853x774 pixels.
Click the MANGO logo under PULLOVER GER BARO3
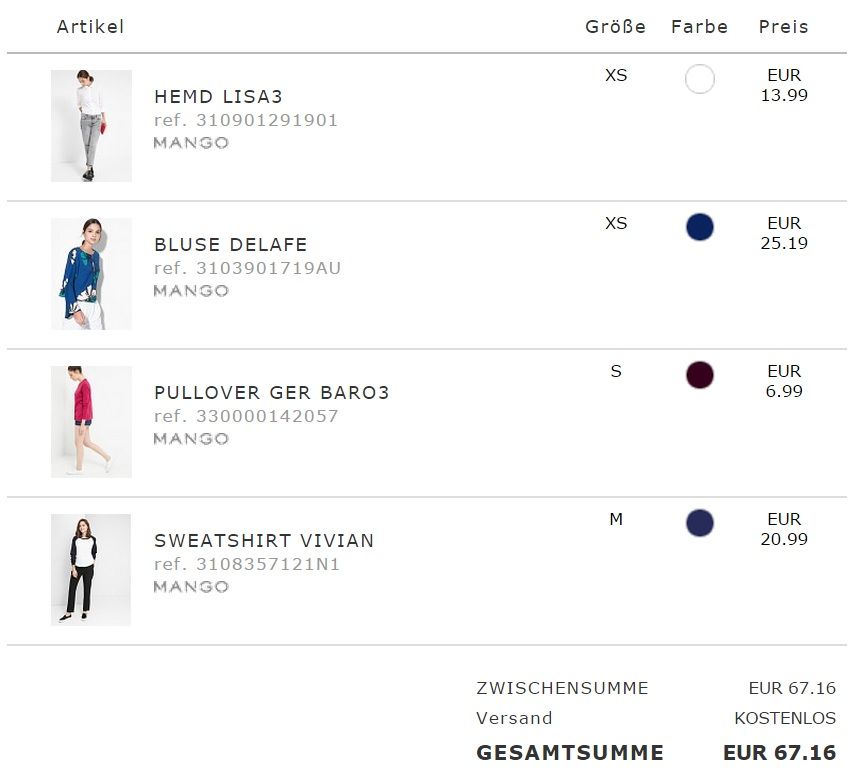coord(191,439)
